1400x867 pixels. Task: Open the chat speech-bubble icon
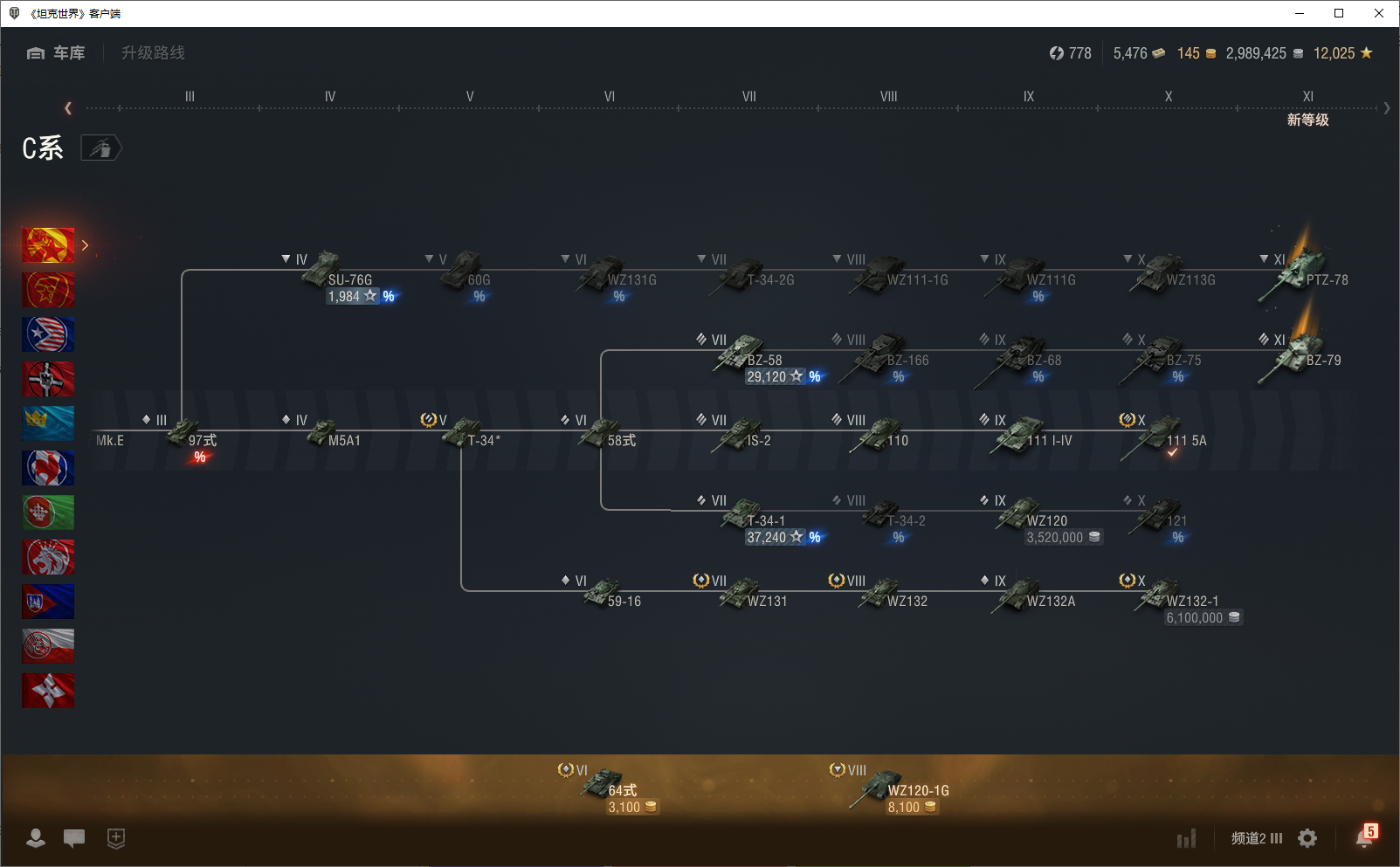coord(74,838)
